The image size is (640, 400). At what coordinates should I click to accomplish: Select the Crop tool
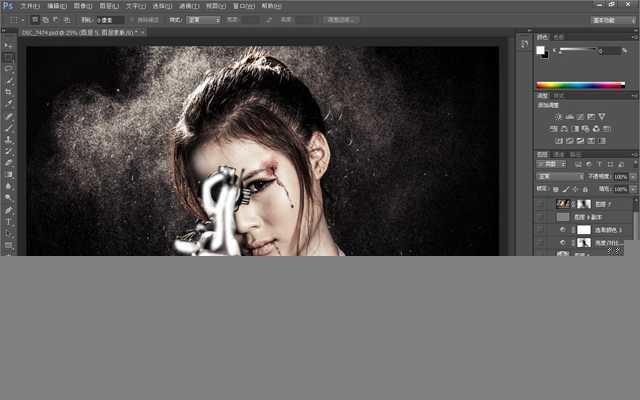click(8, 92)
